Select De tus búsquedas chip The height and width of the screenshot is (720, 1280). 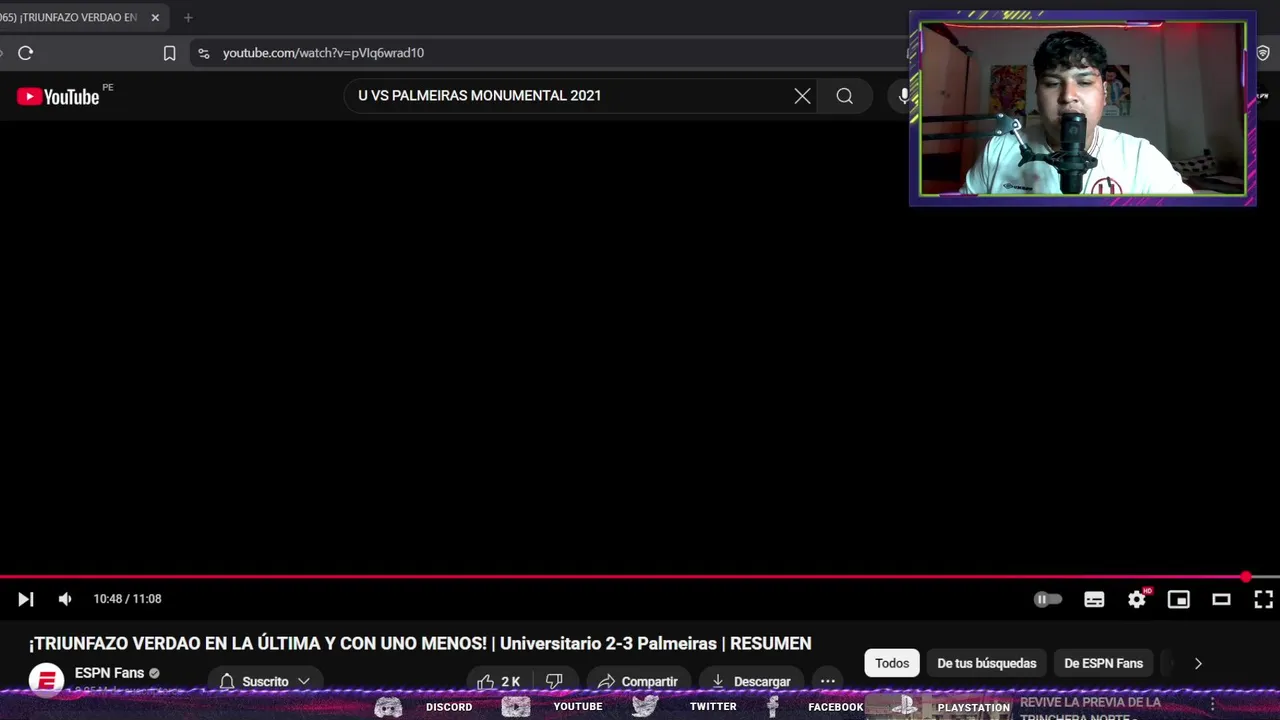pos(987,663)
